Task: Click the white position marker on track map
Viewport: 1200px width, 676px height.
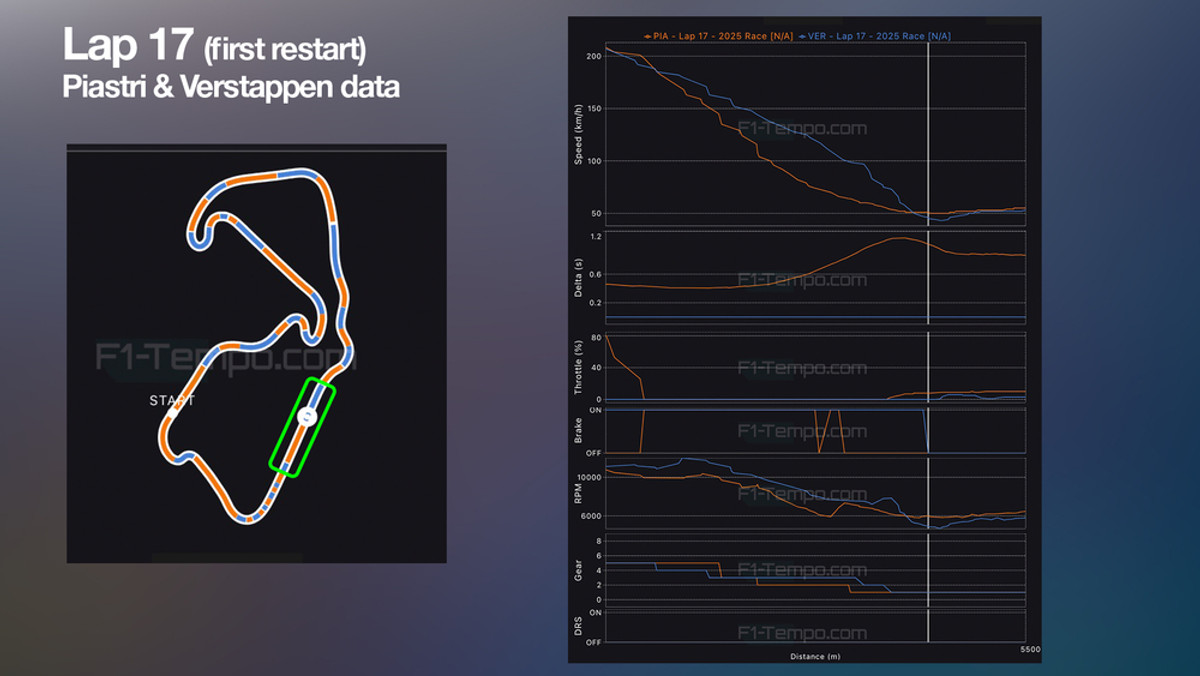Action: tap(308, 416)
